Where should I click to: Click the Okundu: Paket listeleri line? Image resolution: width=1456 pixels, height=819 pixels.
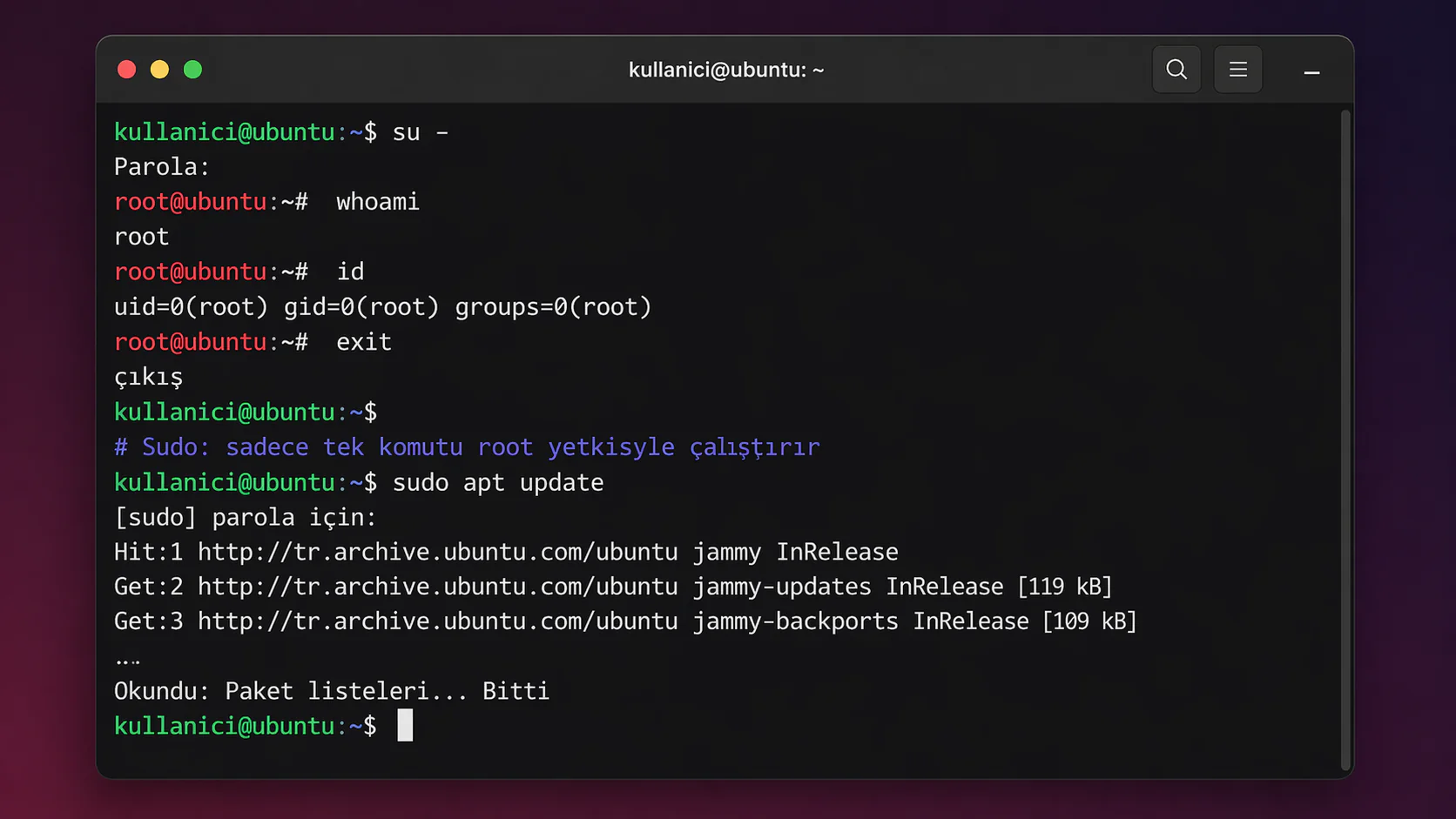click(x=331, y=690)
